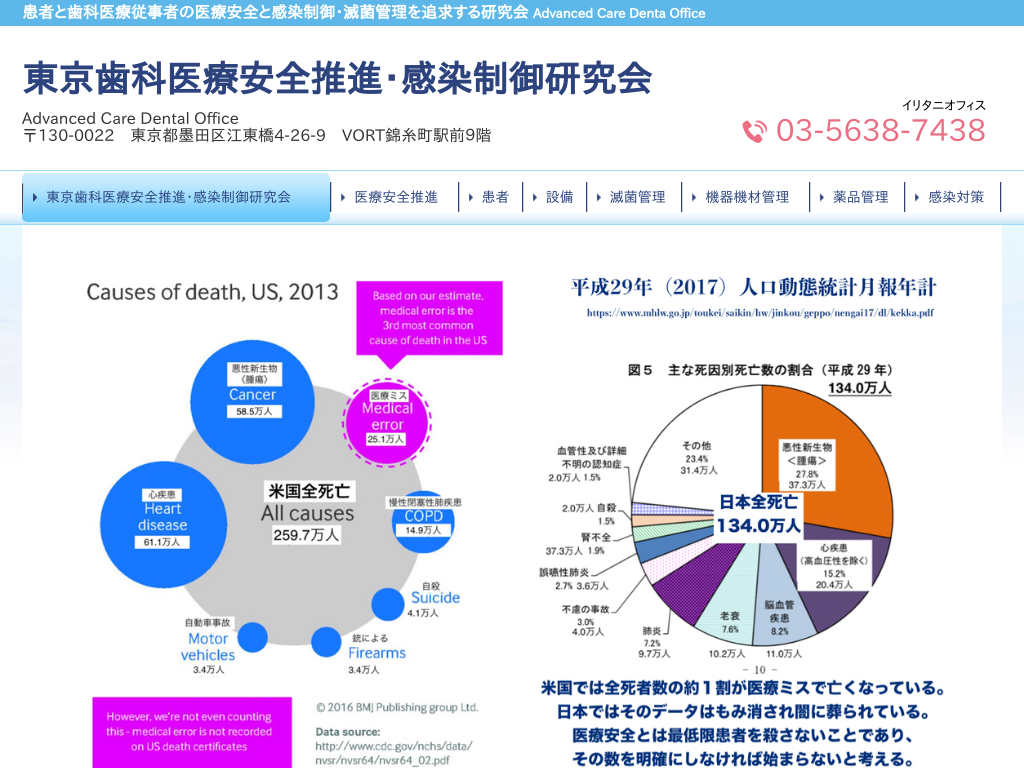Click the magenta Medical error circle

pos(387,415)
